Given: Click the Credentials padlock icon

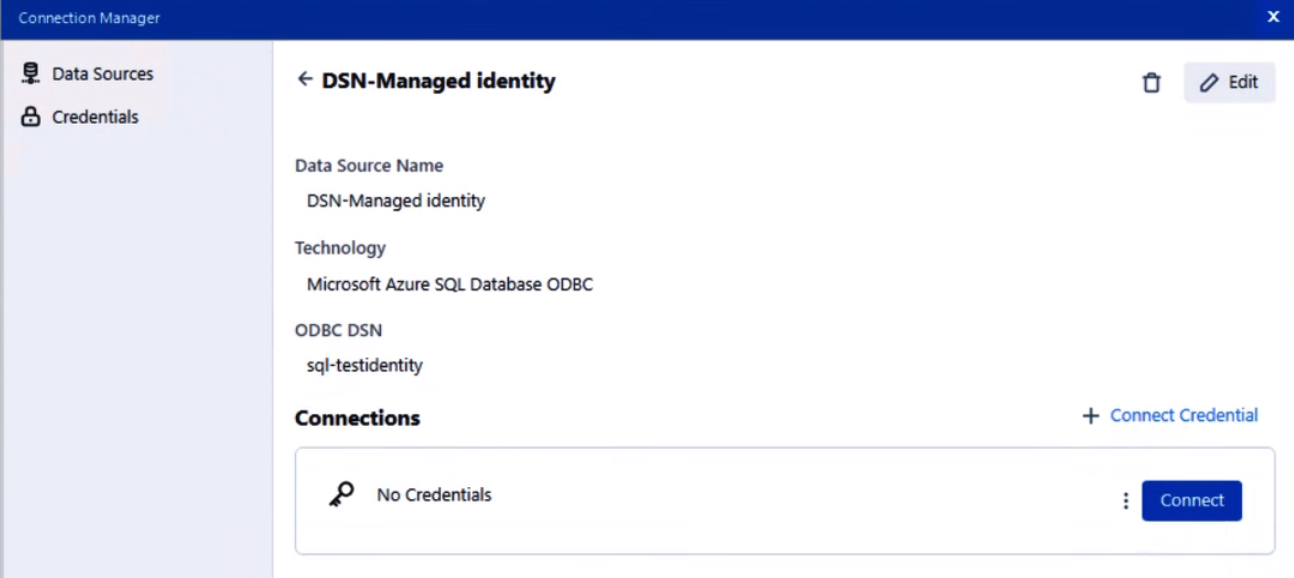Looking at the screenshot, I should [x=31, y=117].
